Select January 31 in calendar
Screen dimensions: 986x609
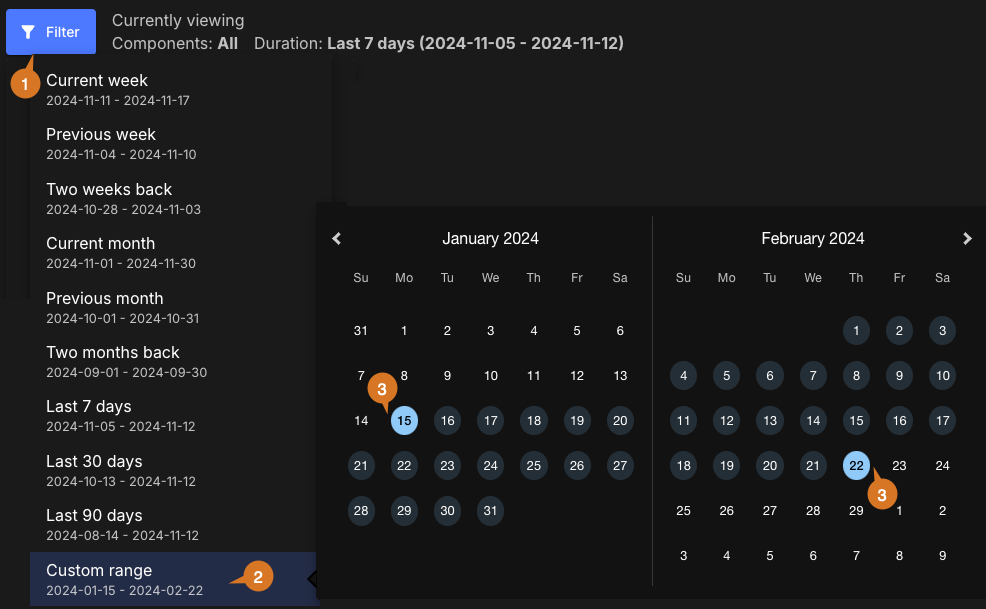click(x=490, y=510)
